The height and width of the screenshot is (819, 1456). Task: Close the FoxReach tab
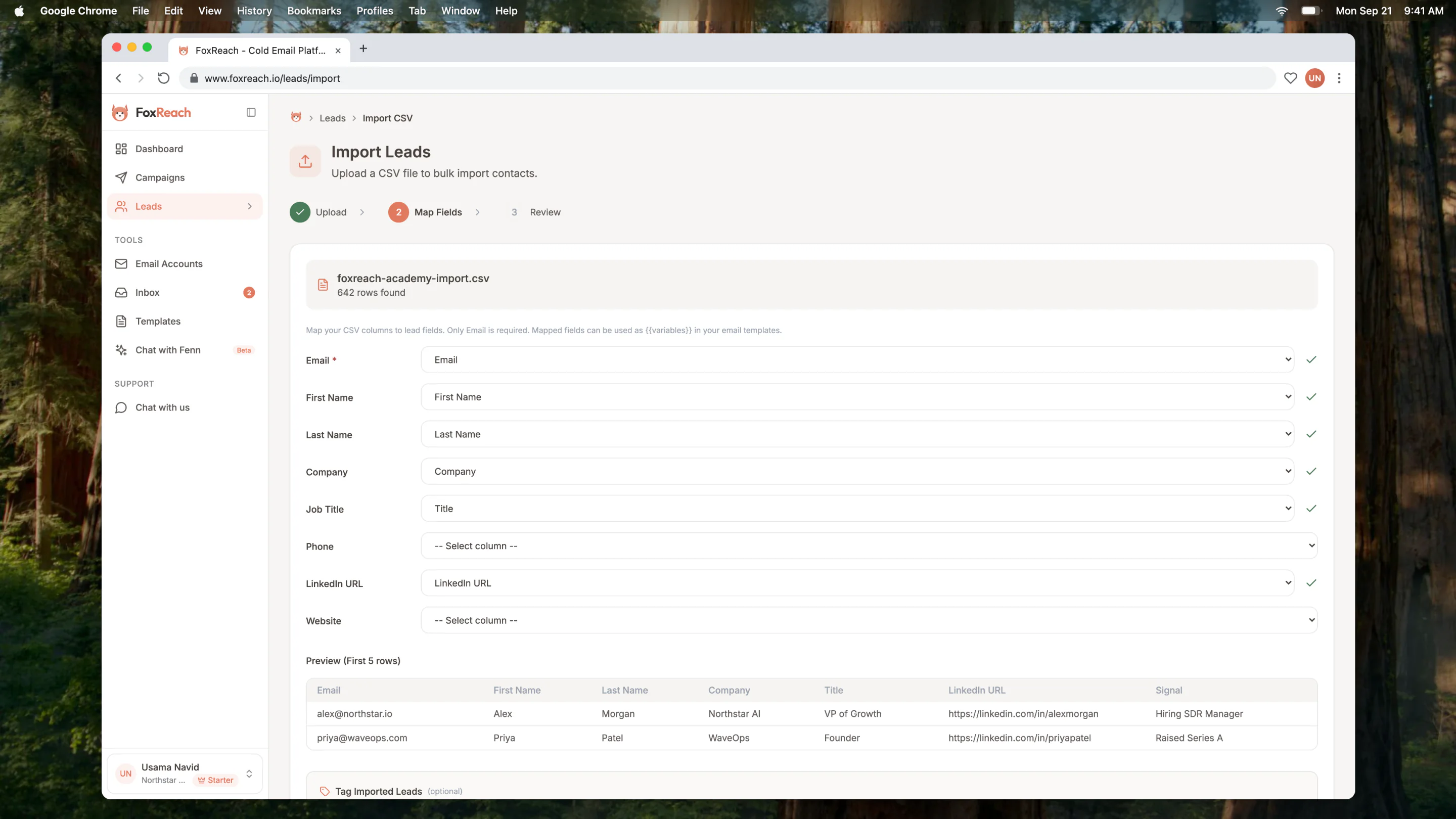[338, 51]
